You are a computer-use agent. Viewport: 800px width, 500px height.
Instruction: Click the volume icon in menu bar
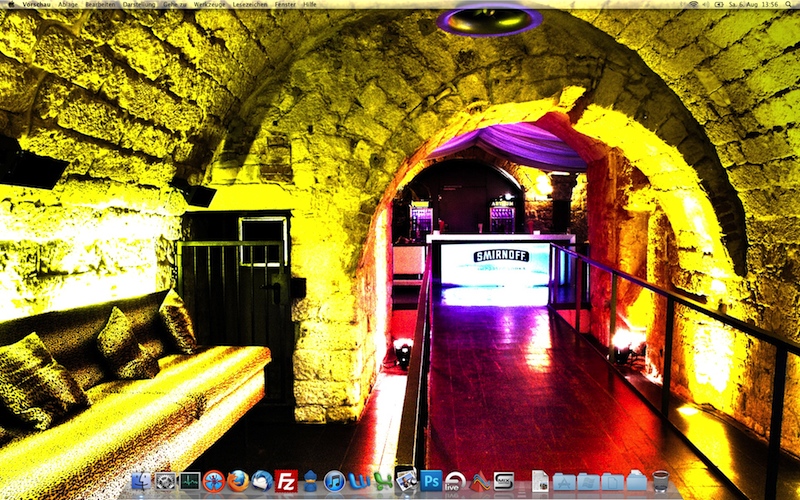[x=706, y=5]
